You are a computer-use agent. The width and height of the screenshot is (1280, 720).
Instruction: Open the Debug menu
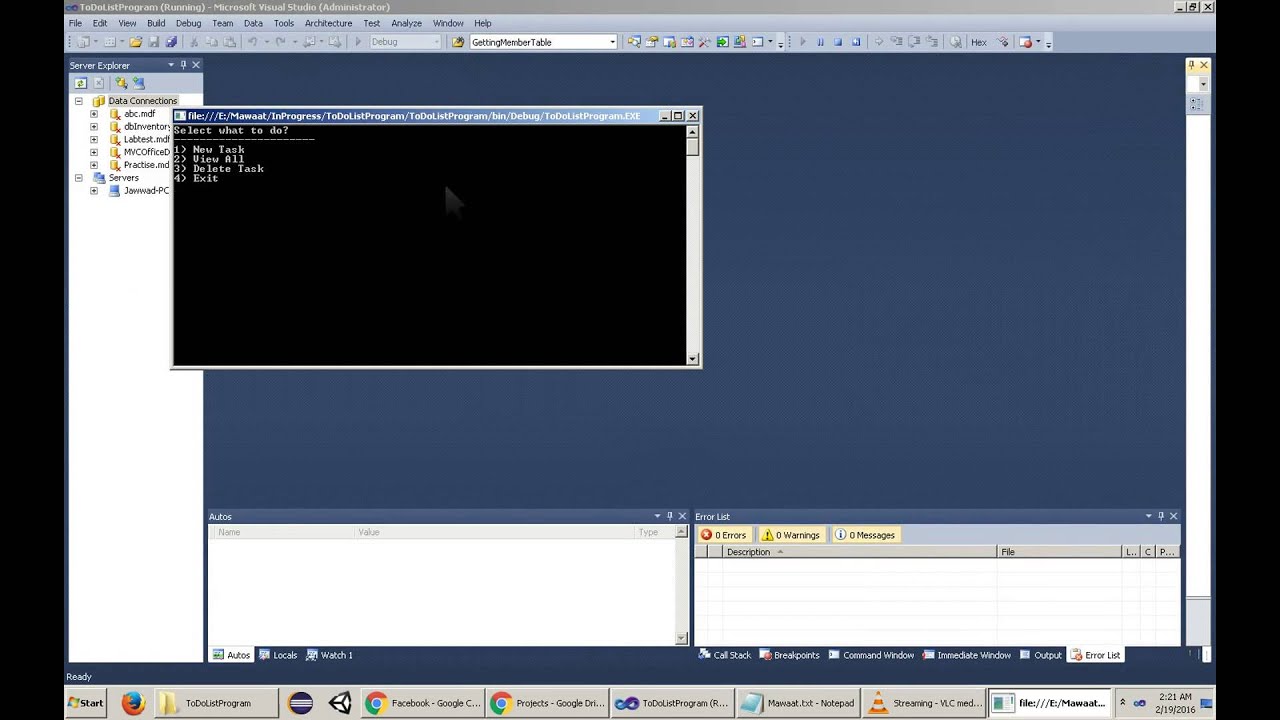(188, 23)
